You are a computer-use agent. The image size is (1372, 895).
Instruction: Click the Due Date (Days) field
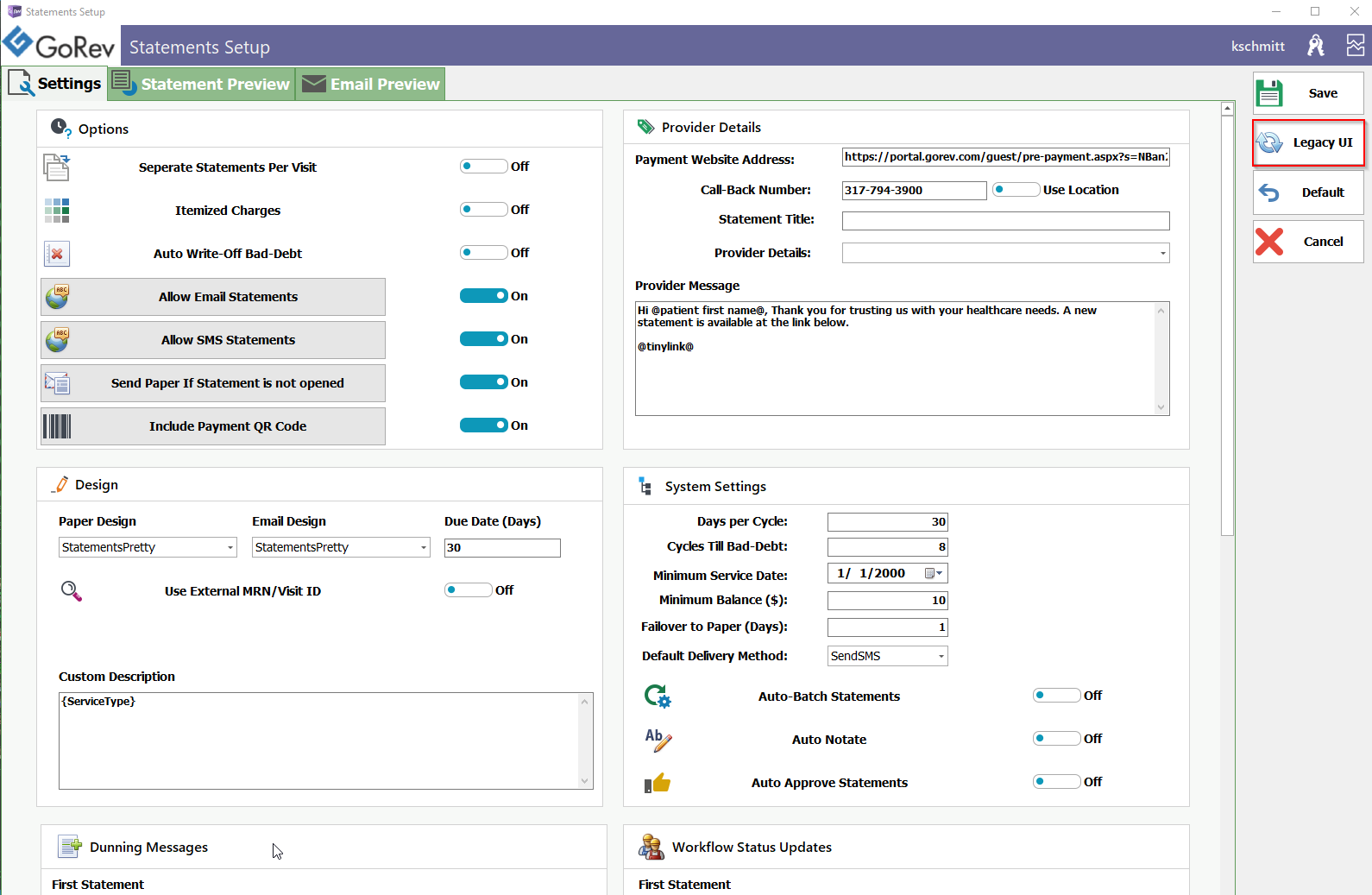pyautogui.click(x=502, y=548)
